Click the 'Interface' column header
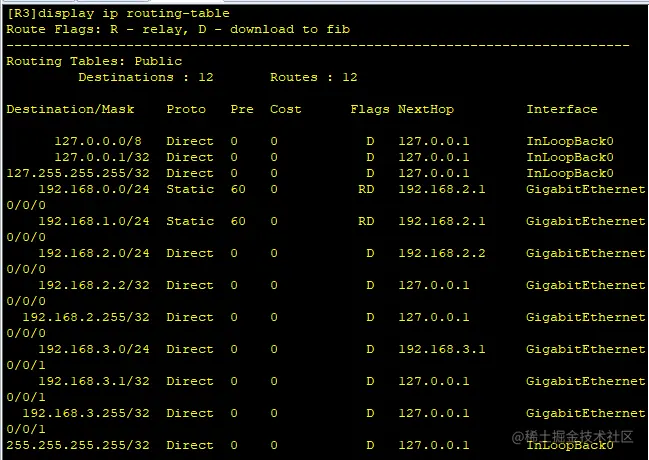649x460 pixels. click(562, 109)
